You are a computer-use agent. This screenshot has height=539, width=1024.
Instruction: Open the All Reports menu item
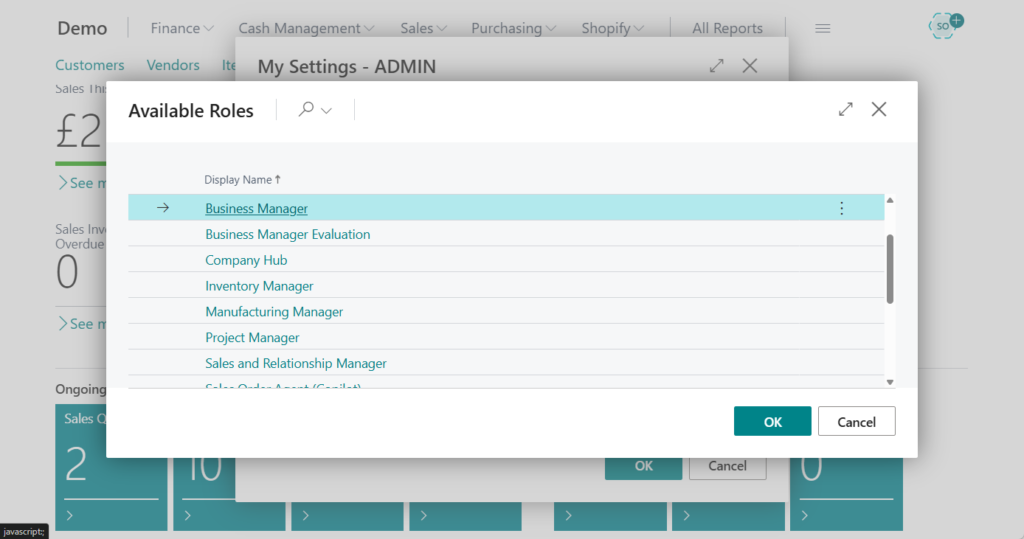tap(727, 28)
